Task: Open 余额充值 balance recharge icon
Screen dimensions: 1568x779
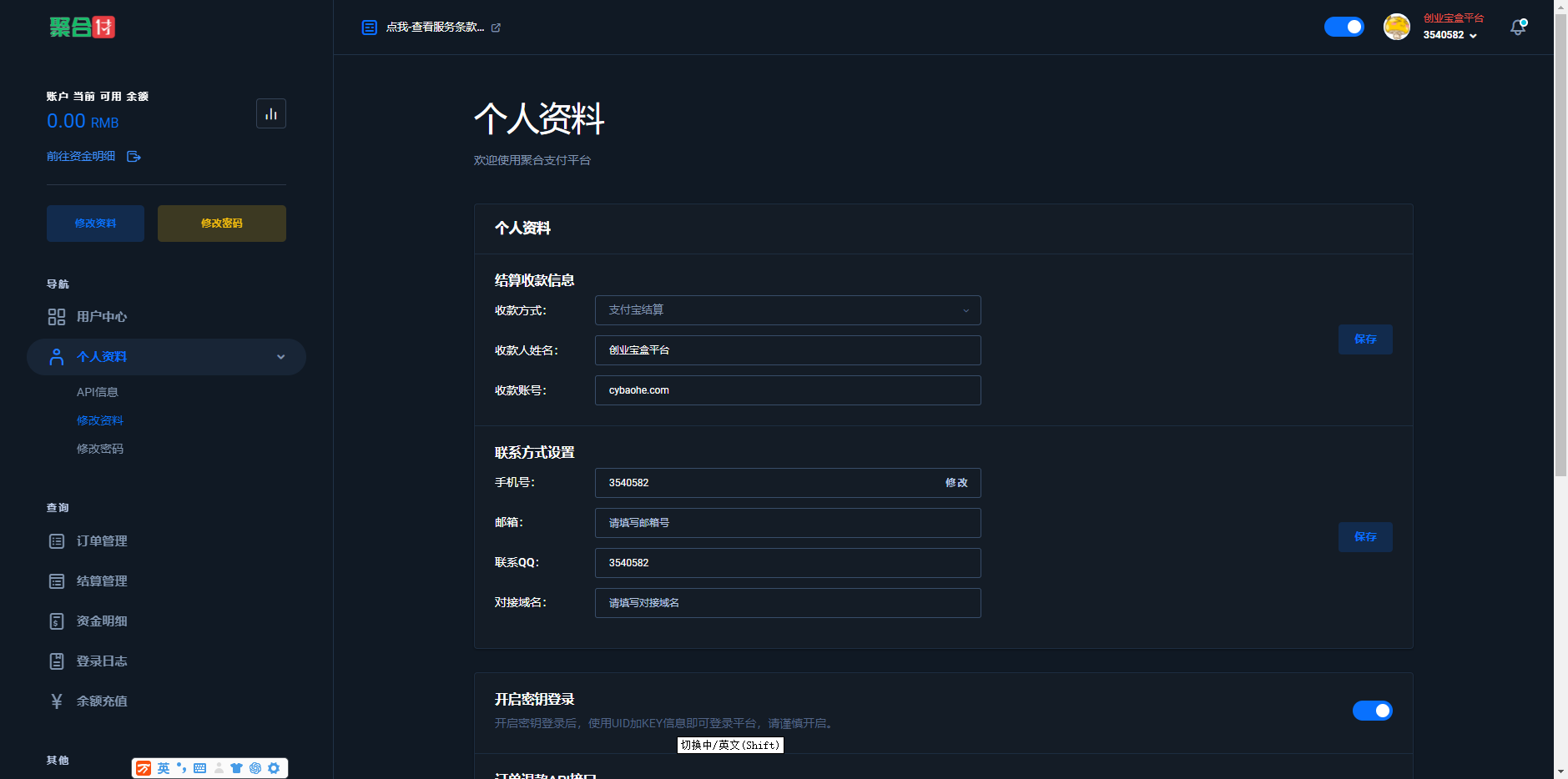Action: (56, 701)
